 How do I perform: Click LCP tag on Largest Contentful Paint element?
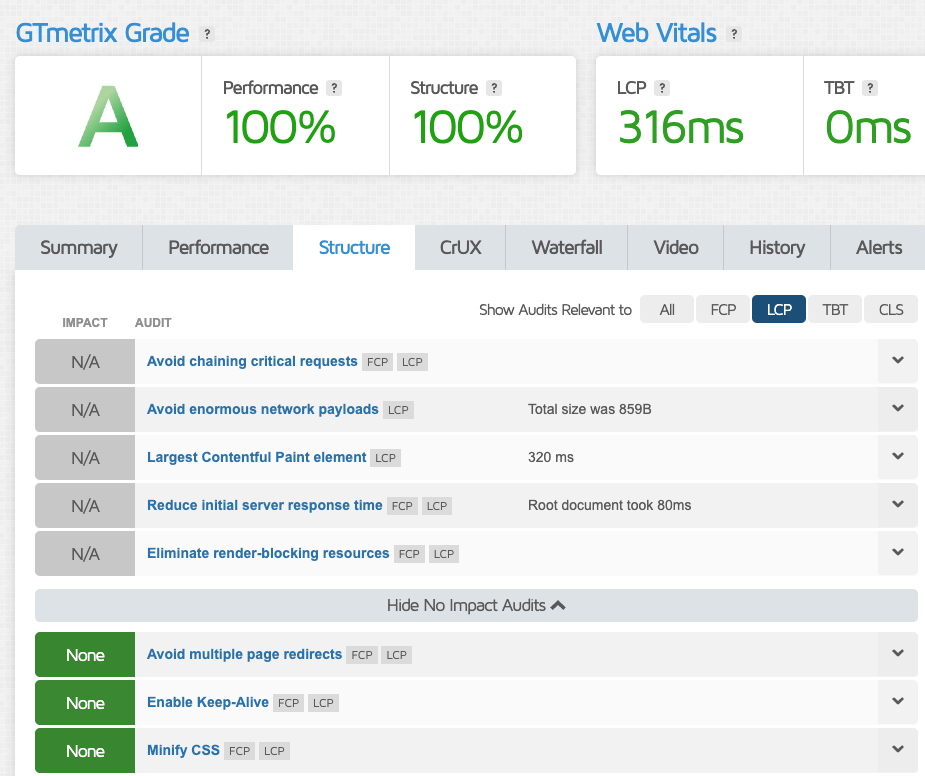tap(385, 458)
